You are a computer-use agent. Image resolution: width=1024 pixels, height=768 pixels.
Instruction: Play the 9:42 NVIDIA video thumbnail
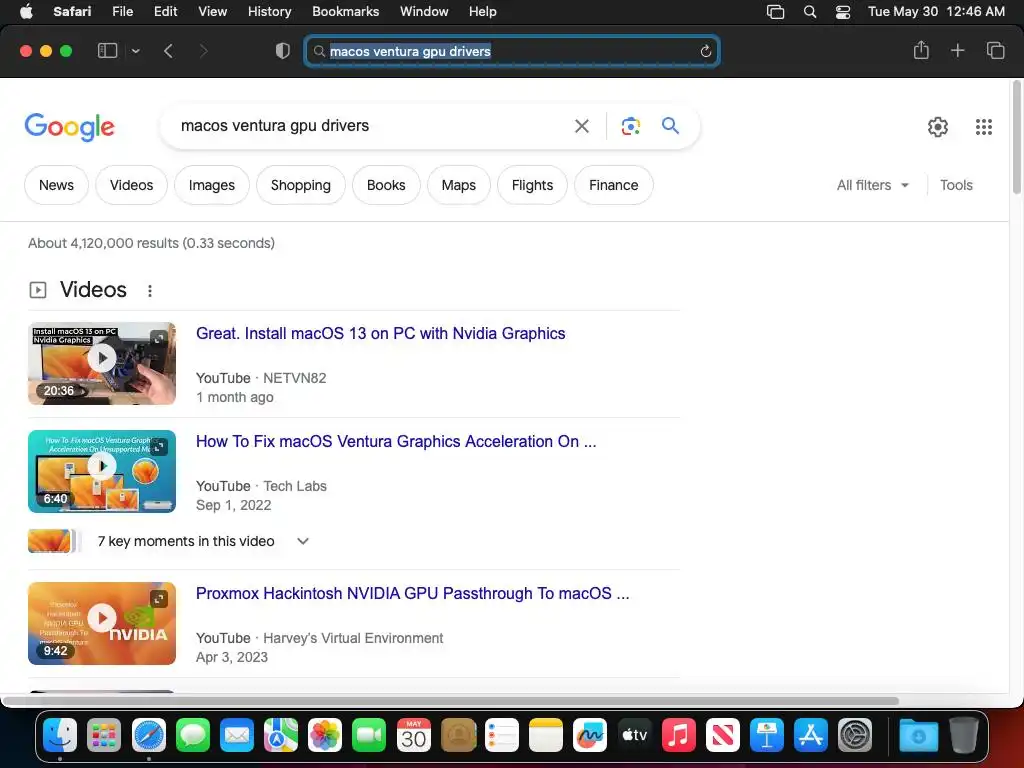coord(102,623)
